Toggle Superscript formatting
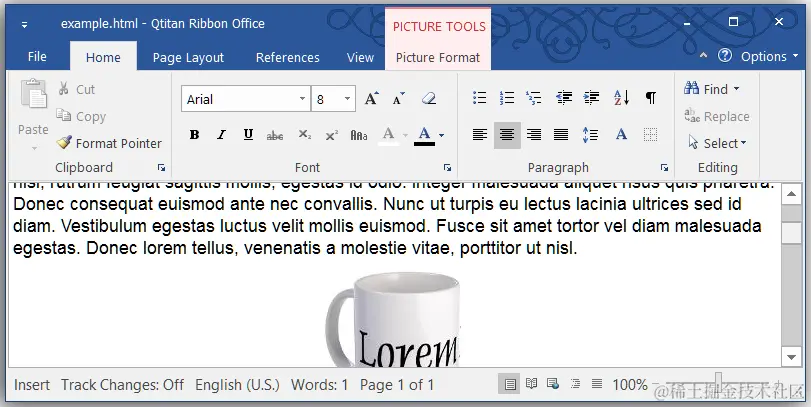 [332, 135]
